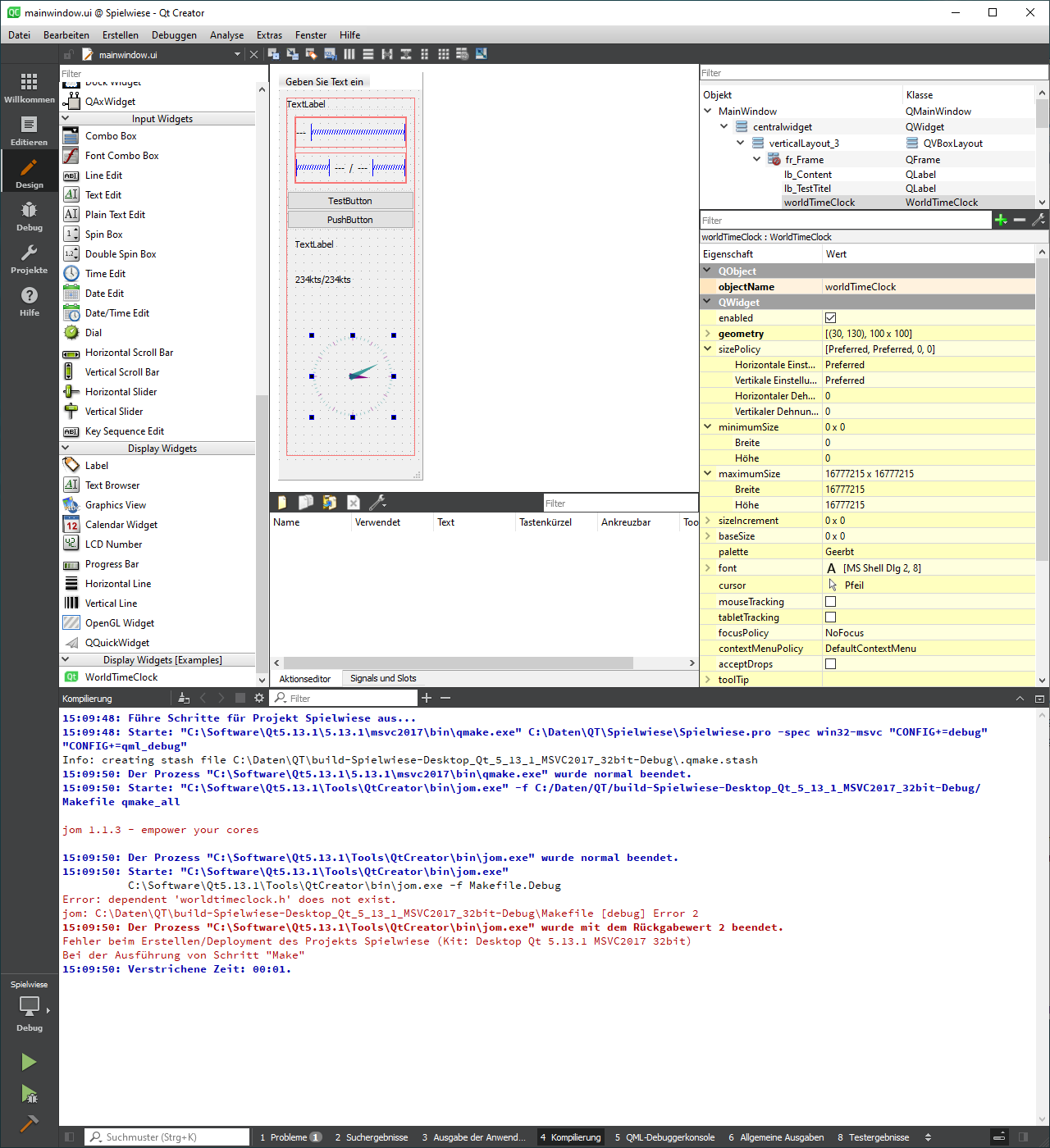Click the objectName value worldTimeClock
The image size is (1050, 1148).
click(x=929, y=287)
